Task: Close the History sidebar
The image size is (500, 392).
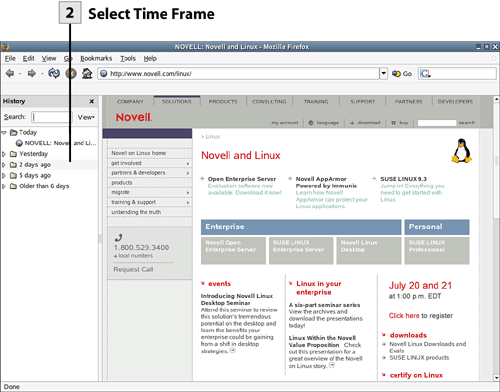Action: pos(92,101)
